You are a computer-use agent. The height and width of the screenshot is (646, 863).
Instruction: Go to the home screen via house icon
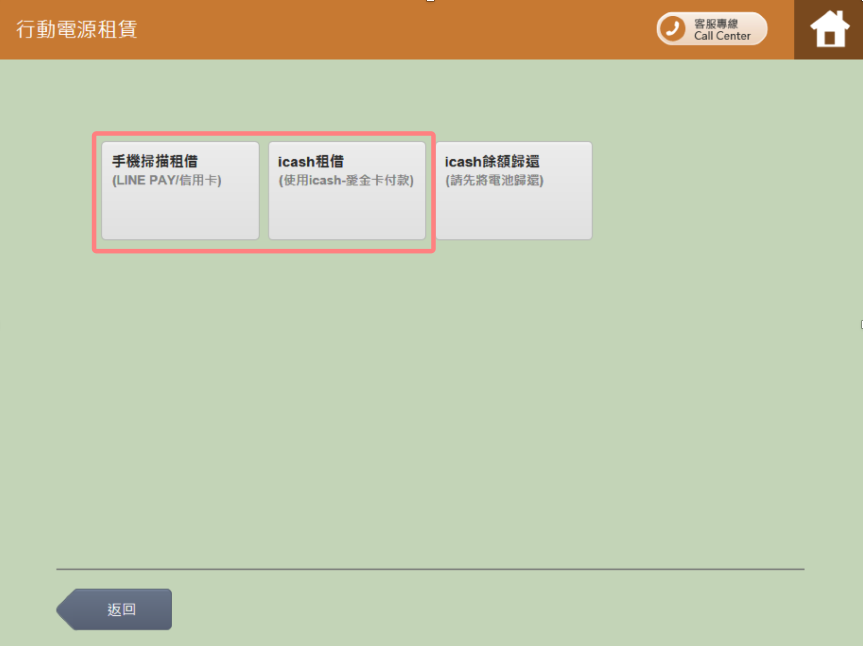(x=828, y=29)
